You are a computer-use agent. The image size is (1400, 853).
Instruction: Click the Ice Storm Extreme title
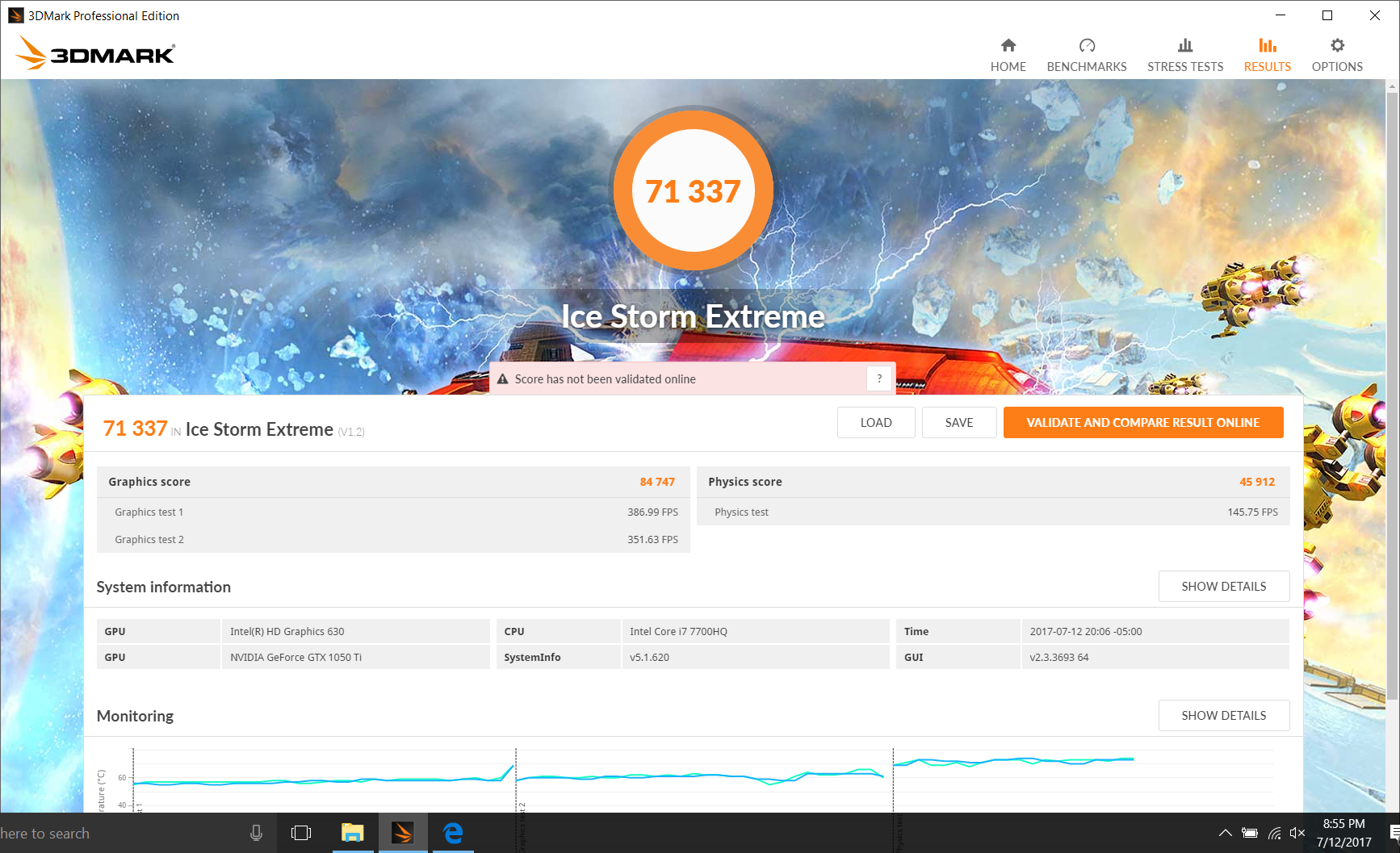click(x=693, y=316)
